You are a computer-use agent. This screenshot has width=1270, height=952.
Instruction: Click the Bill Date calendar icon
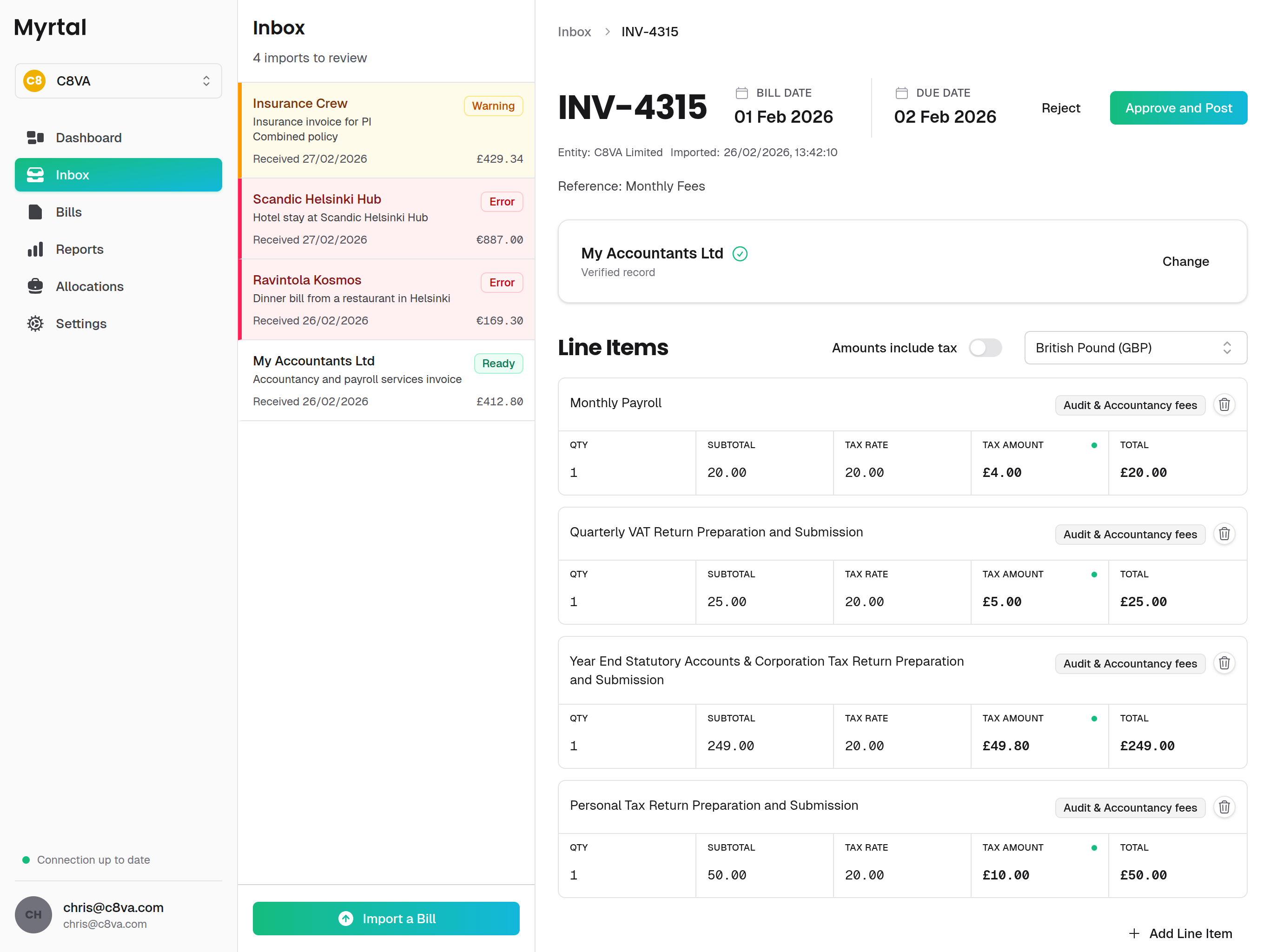pyautogui.click(x=743, y=92)
